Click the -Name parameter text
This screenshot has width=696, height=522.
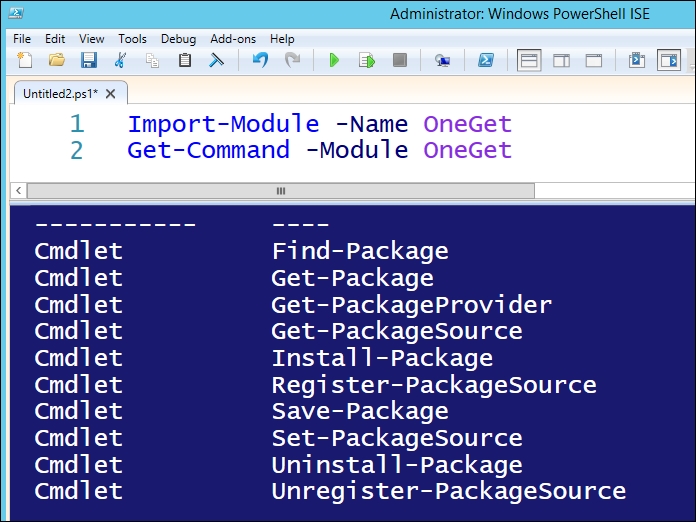click(x=372, y=124)
